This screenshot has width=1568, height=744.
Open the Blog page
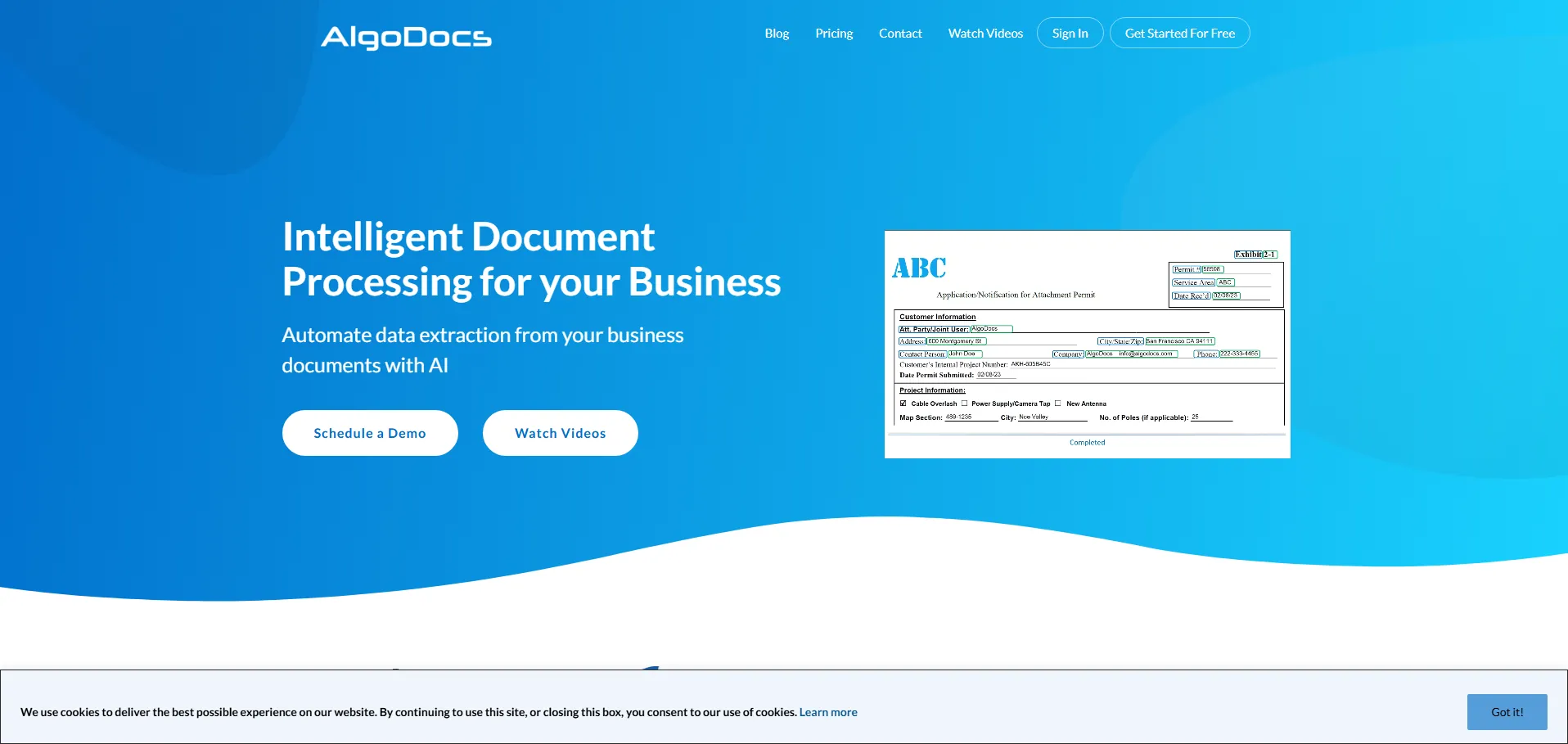[777, 34]
